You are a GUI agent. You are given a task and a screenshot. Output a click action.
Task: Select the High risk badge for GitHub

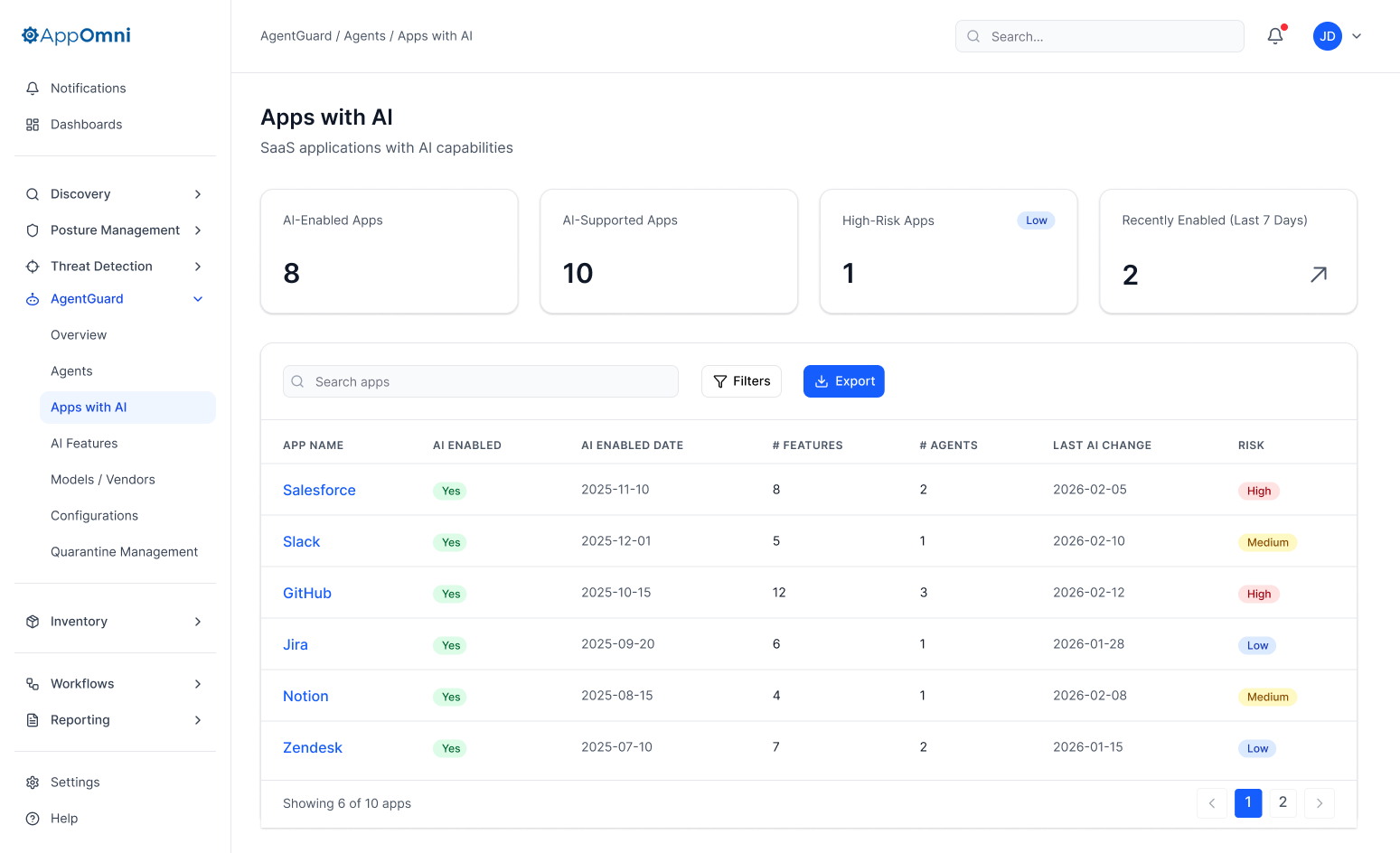pyautogui.click(x=1258, y=594)
